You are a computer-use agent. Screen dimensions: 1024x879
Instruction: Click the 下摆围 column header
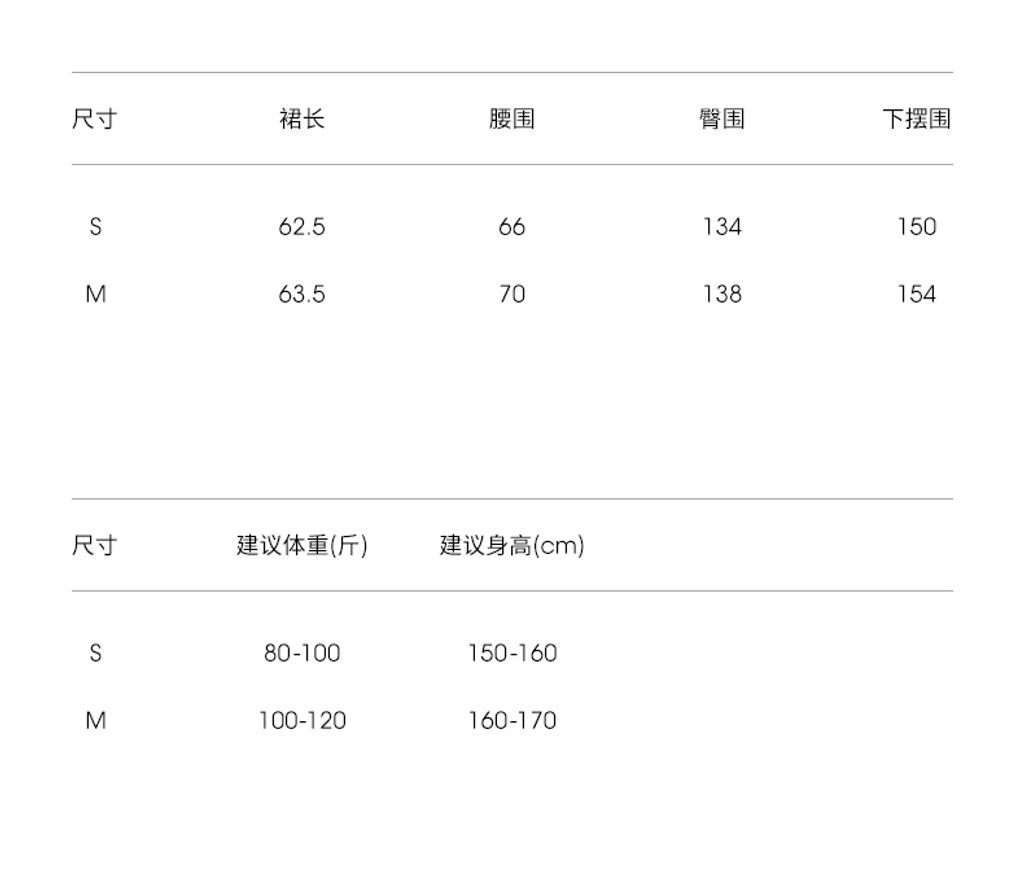(916, 119)
